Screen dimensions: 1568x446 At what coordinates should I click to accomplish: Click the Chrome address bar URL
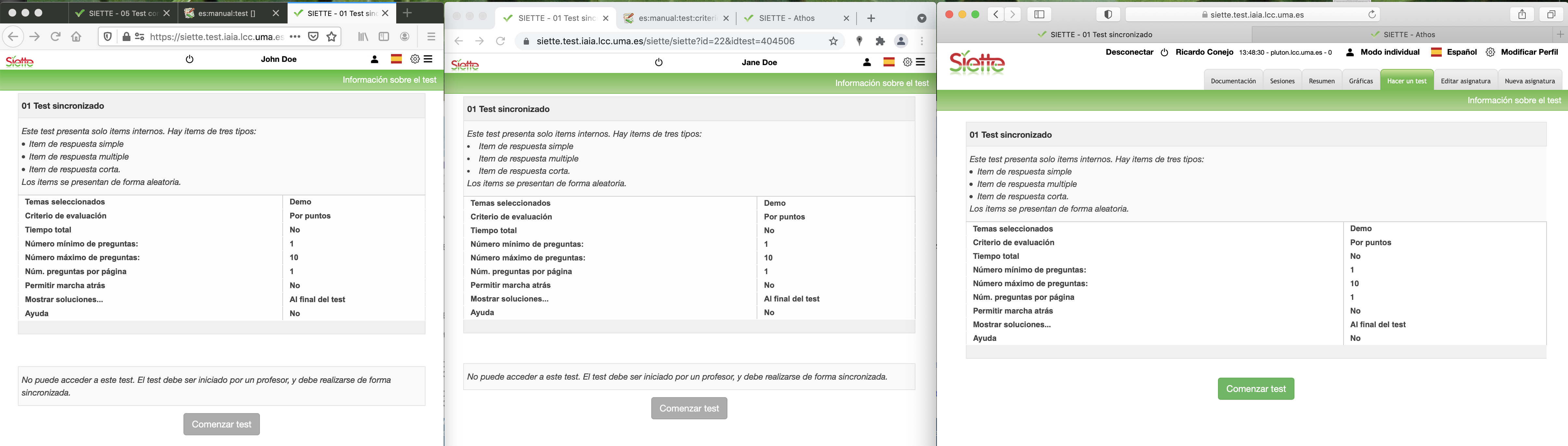click(x=665, y=41)
